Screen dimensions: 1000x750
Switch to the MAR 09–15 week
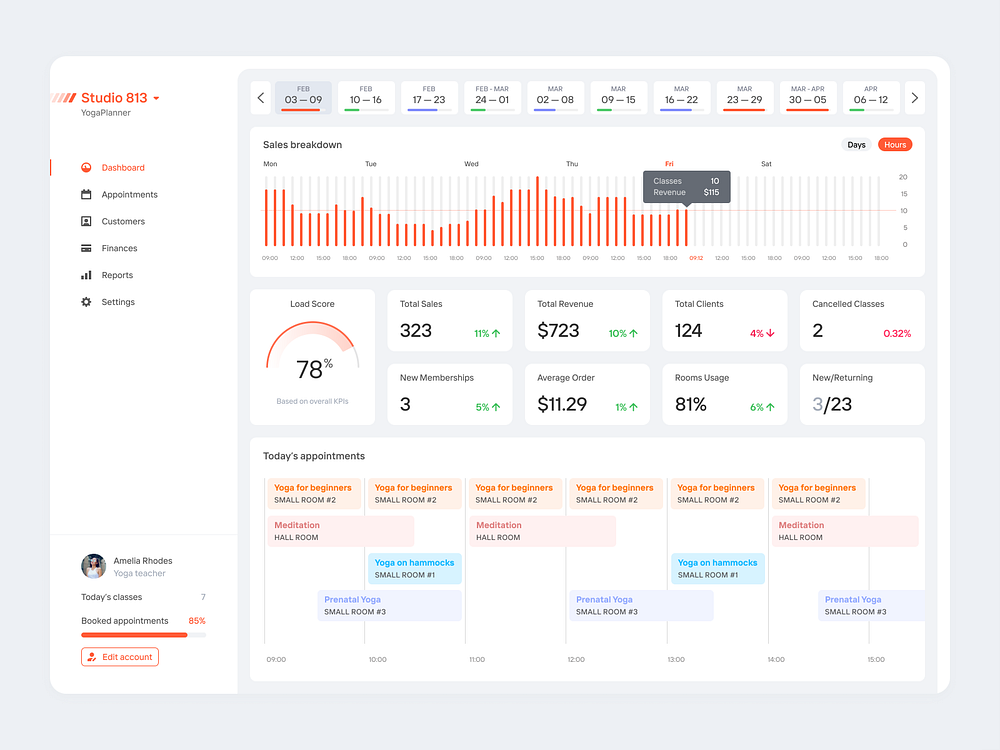pos(618,96)
